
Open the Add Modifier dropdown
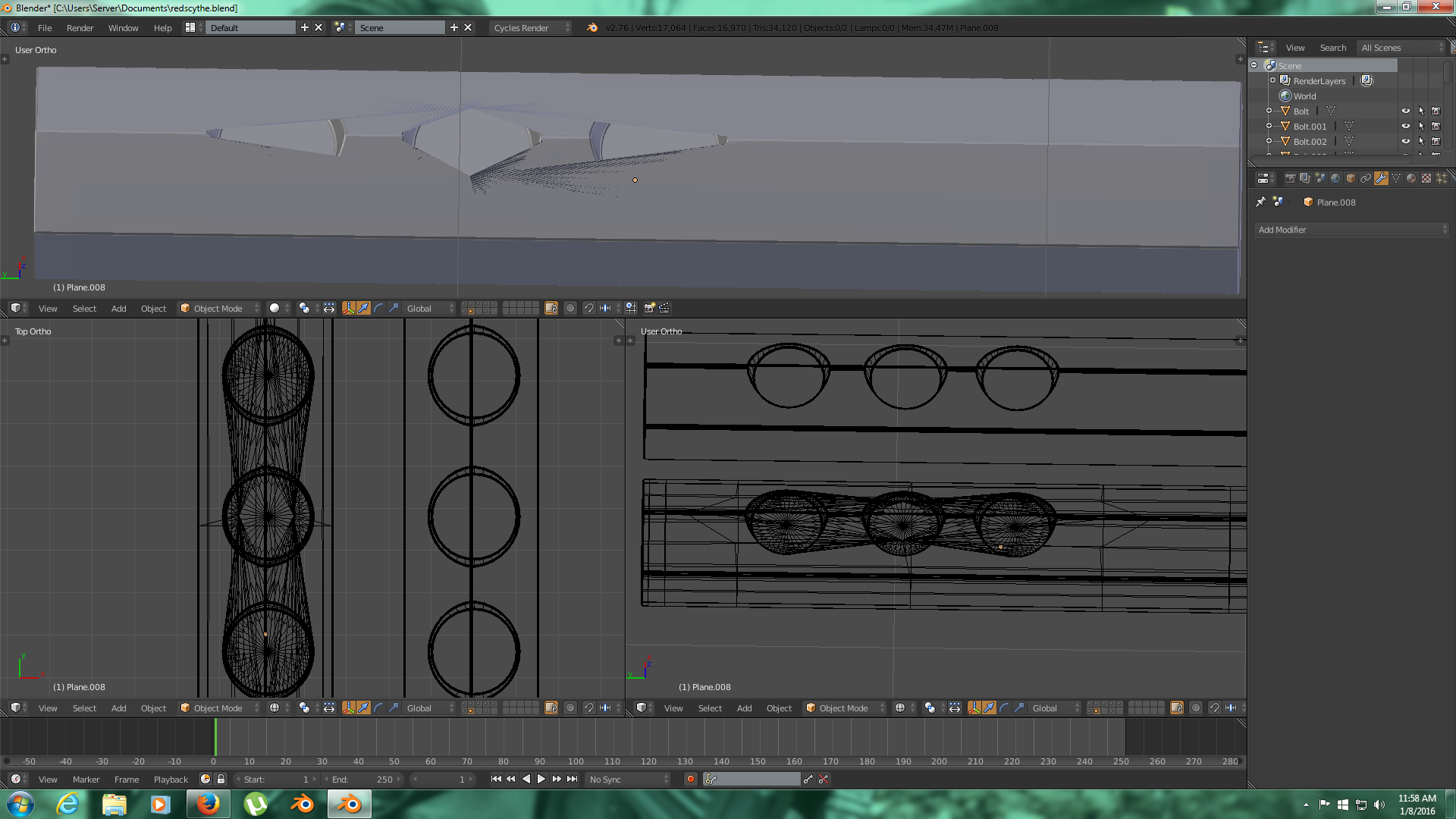coord(1352,229)
